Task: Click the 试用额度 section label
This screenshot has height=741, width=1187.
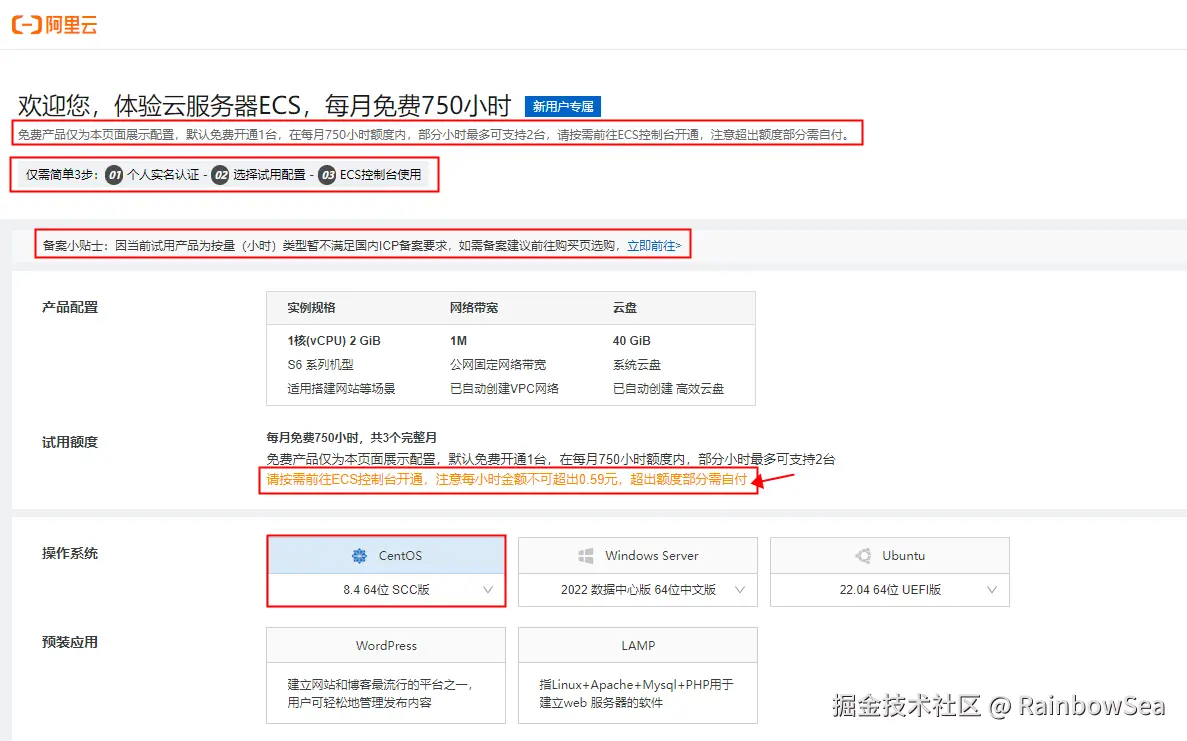Action: click(x=70, y=442)
